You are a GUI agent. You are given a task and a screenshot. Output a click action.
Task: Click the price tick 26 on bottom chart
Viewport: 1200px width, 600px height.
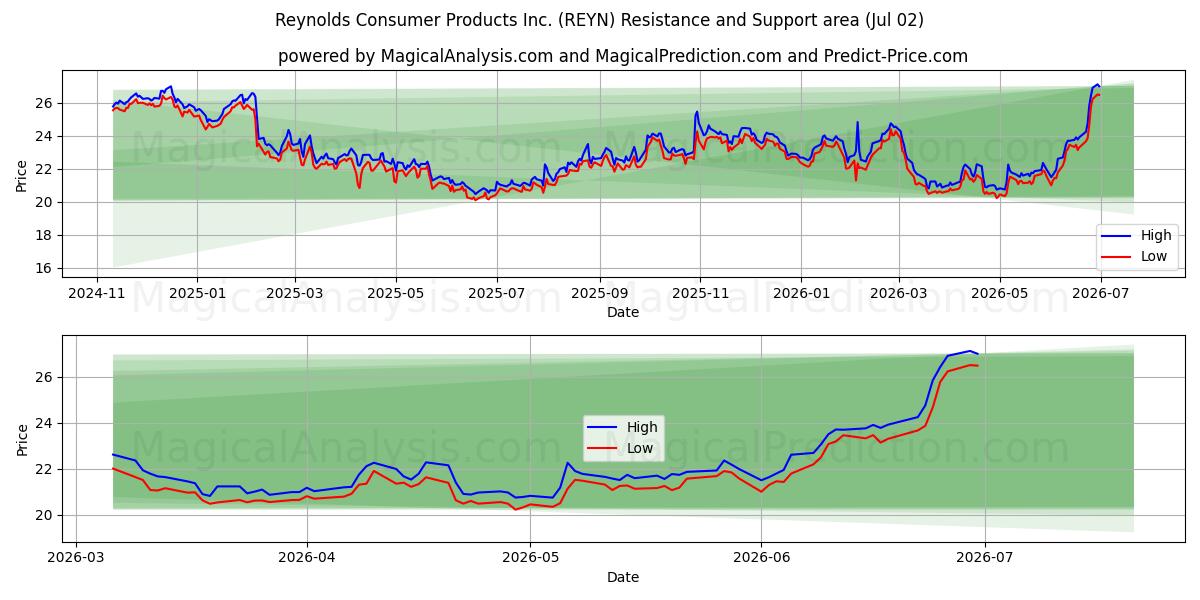coord(46,377)
